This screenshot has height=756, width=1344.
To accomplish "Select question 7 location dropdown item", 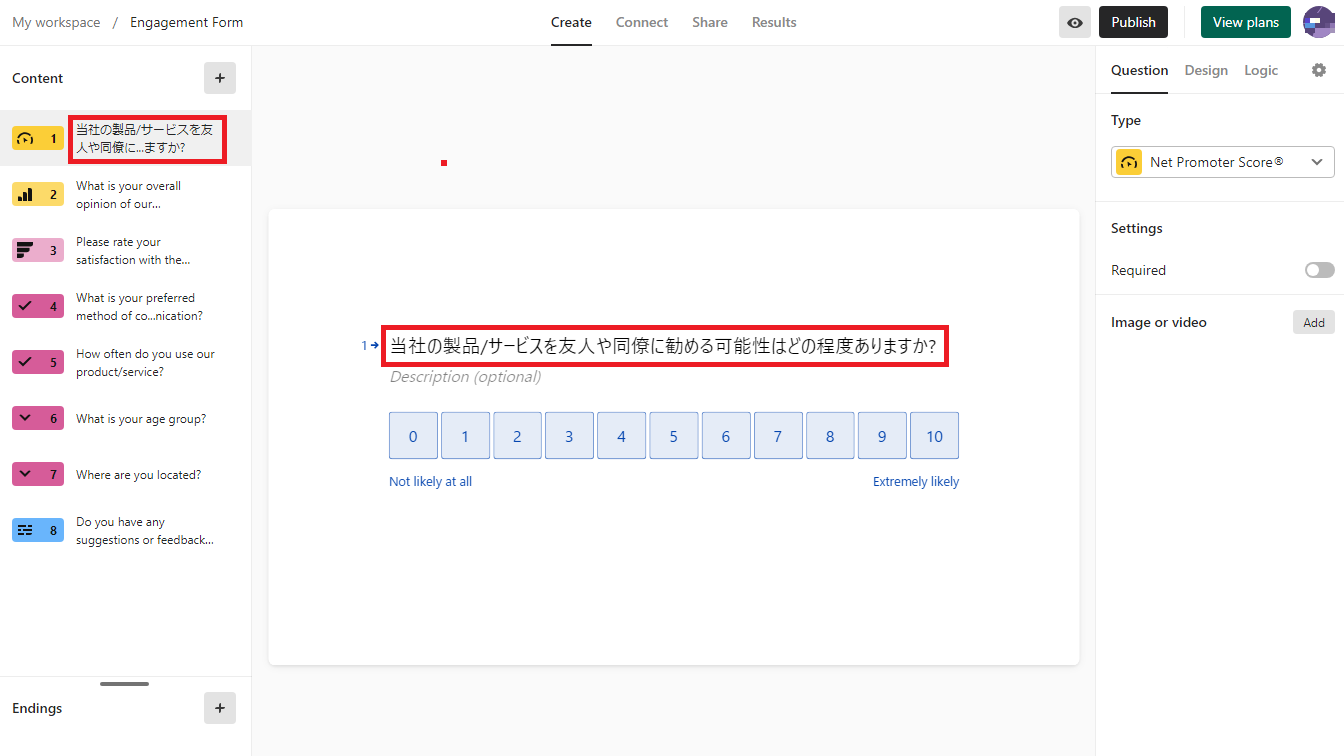I will pos(138,475).
